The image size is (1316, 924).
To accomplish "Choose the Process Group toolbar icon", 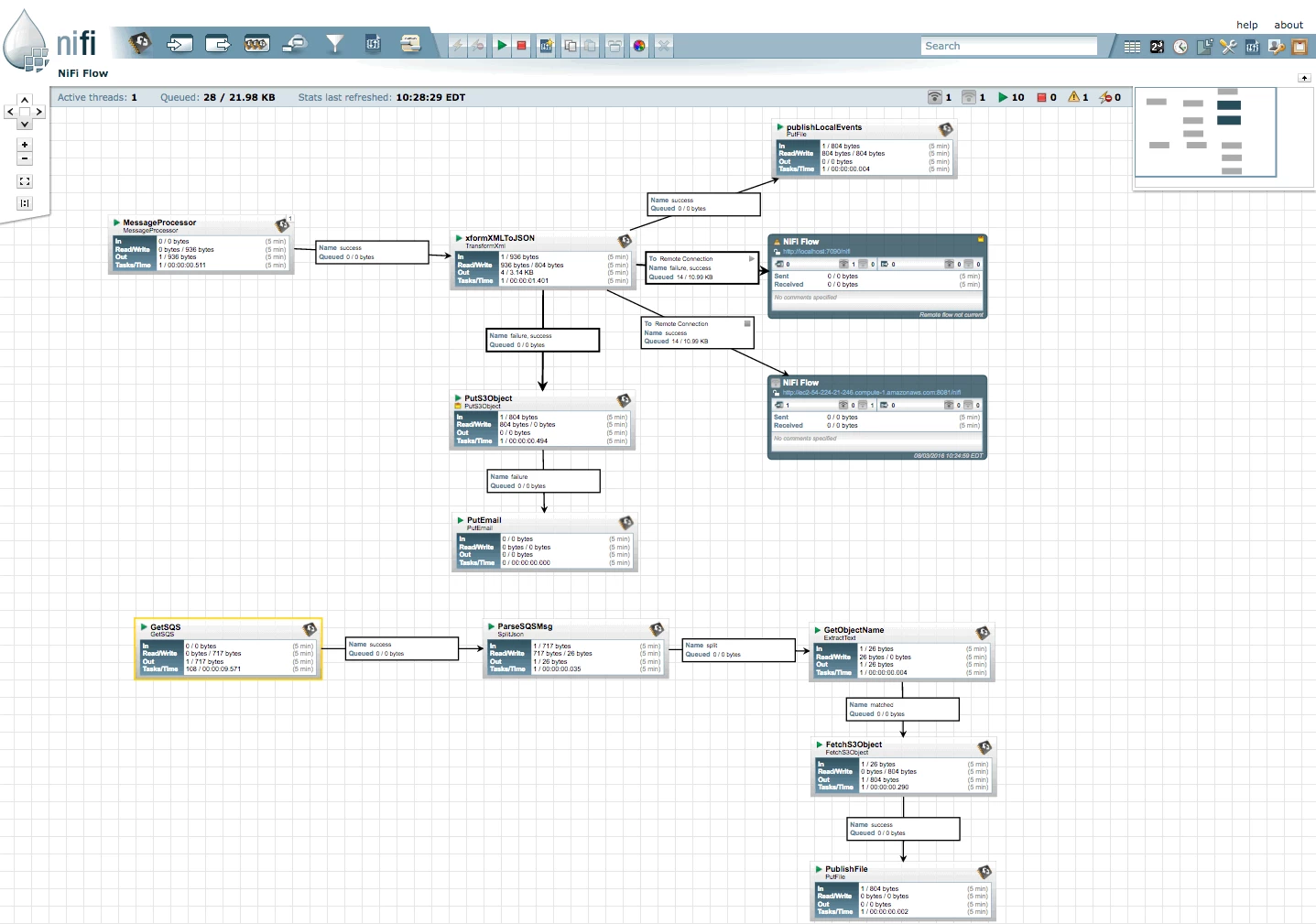I will [256, 44].
